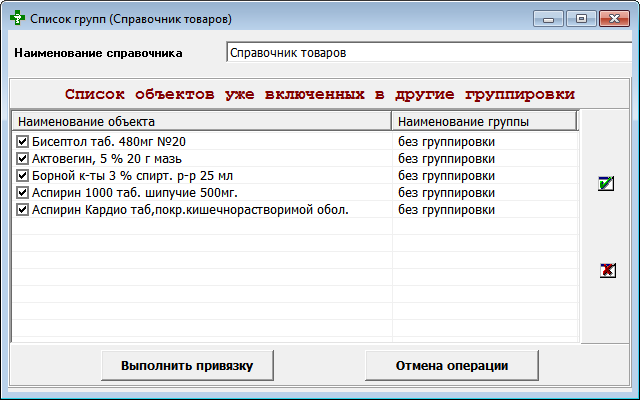The height and width of the screenshot is (400, 641).
Task: Click the uncheck-all red cross icon
Action: click(x=608, y=270)
